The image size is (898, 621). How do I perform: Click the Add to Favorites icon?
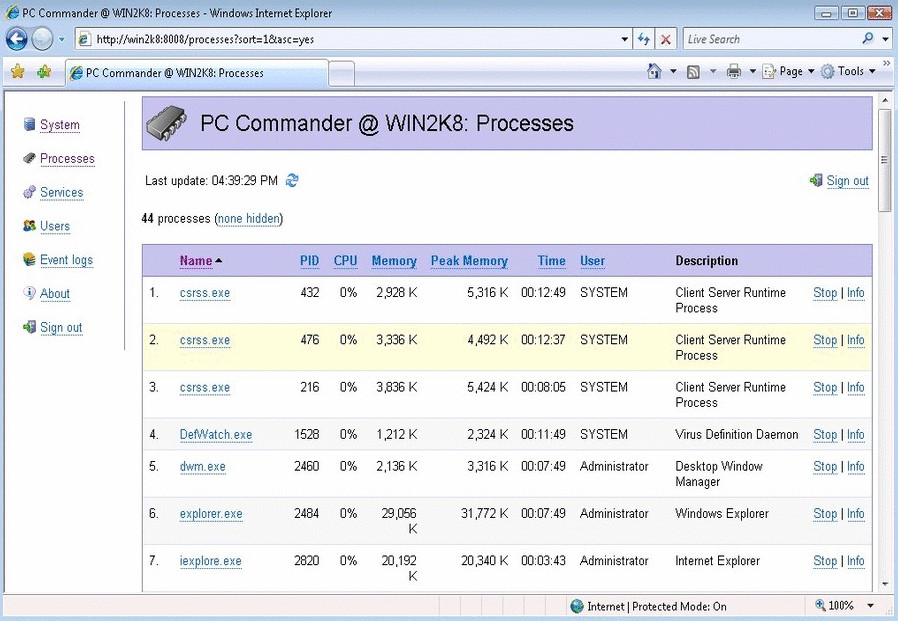[x=44, y=72]
